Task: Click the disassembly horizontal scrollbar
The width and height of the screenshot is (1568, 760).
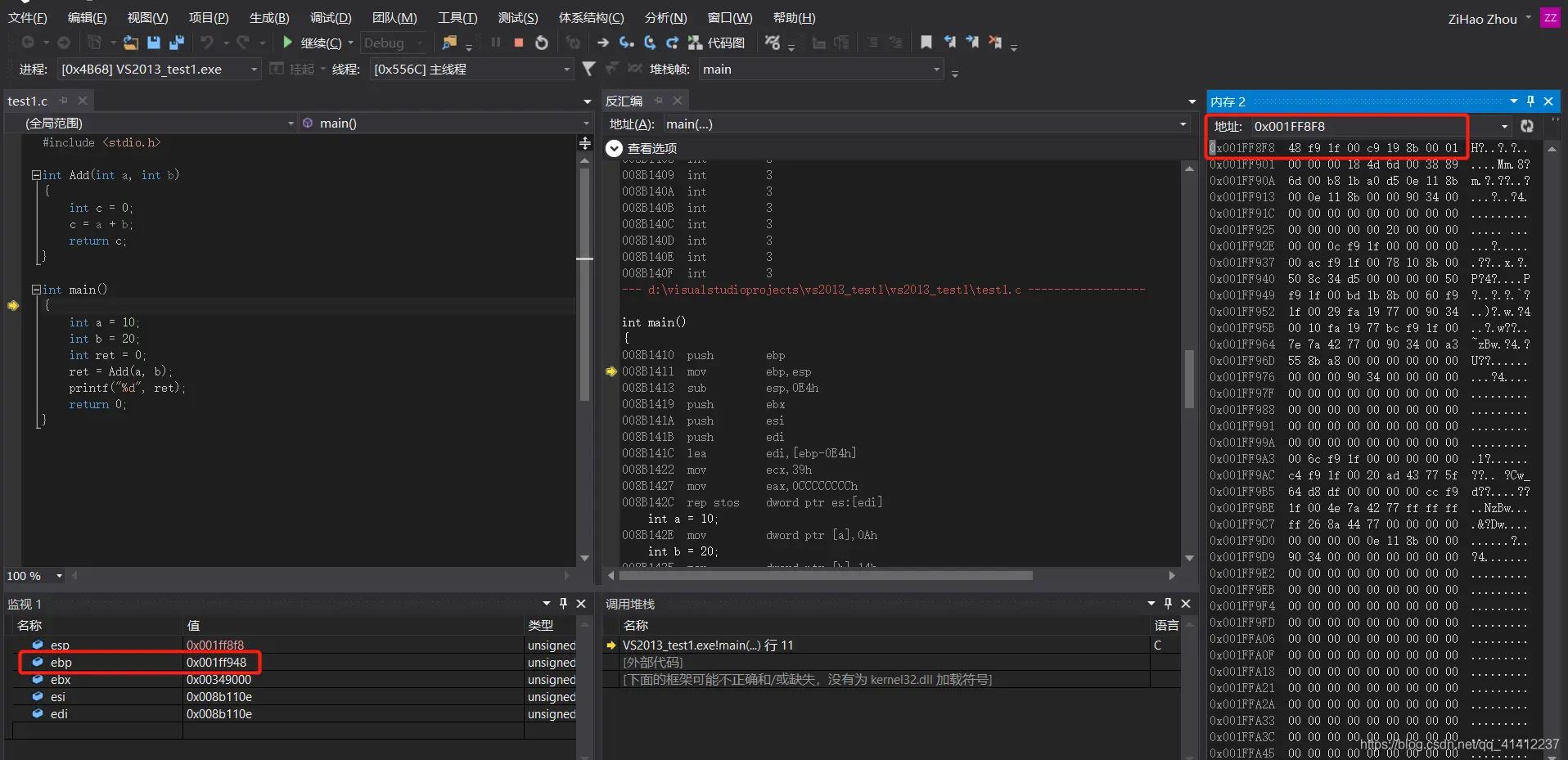Action: coord(827,575)
